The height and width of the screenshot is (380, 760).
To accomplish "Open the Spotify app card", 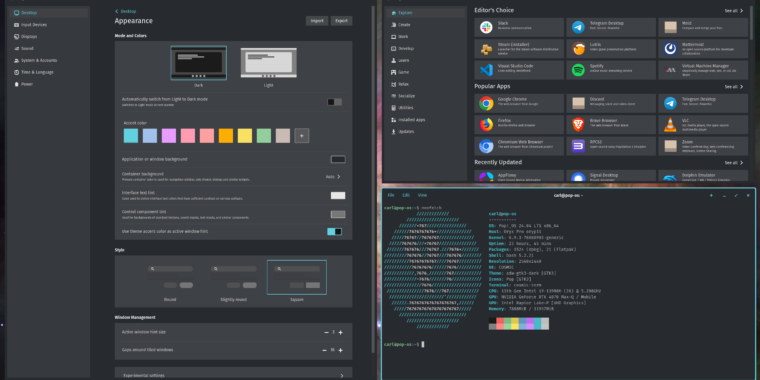I will coord(611,70).
